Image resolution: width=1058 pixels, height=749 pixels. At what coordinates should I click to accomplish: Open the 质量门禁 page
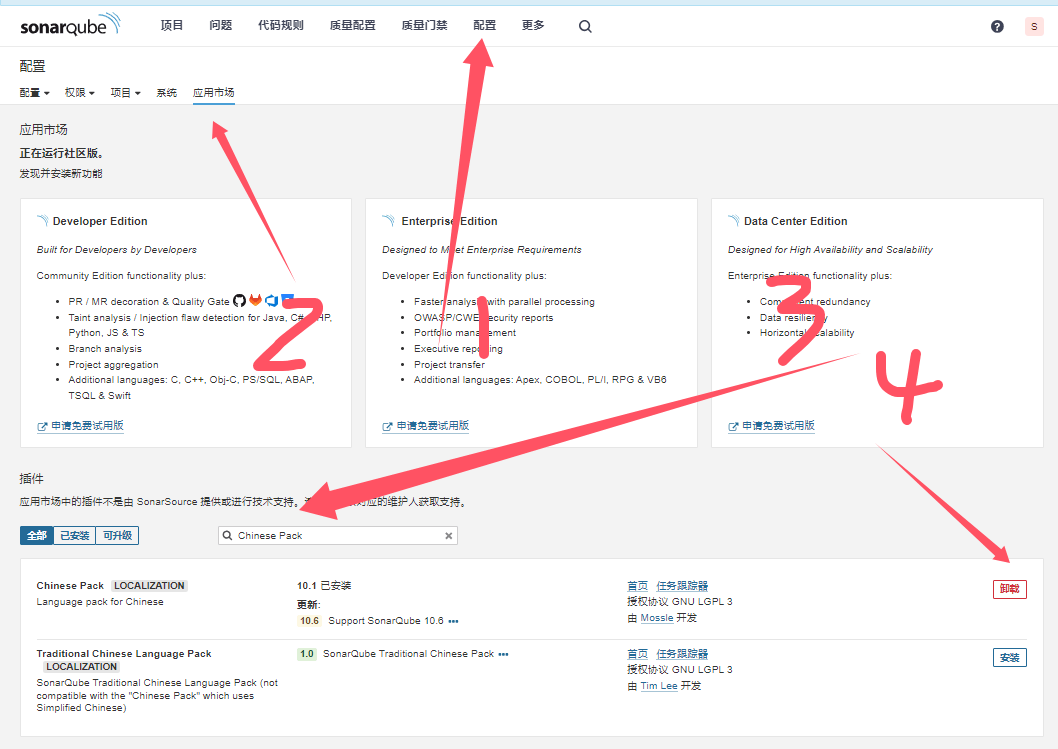[x=424, y=26]
